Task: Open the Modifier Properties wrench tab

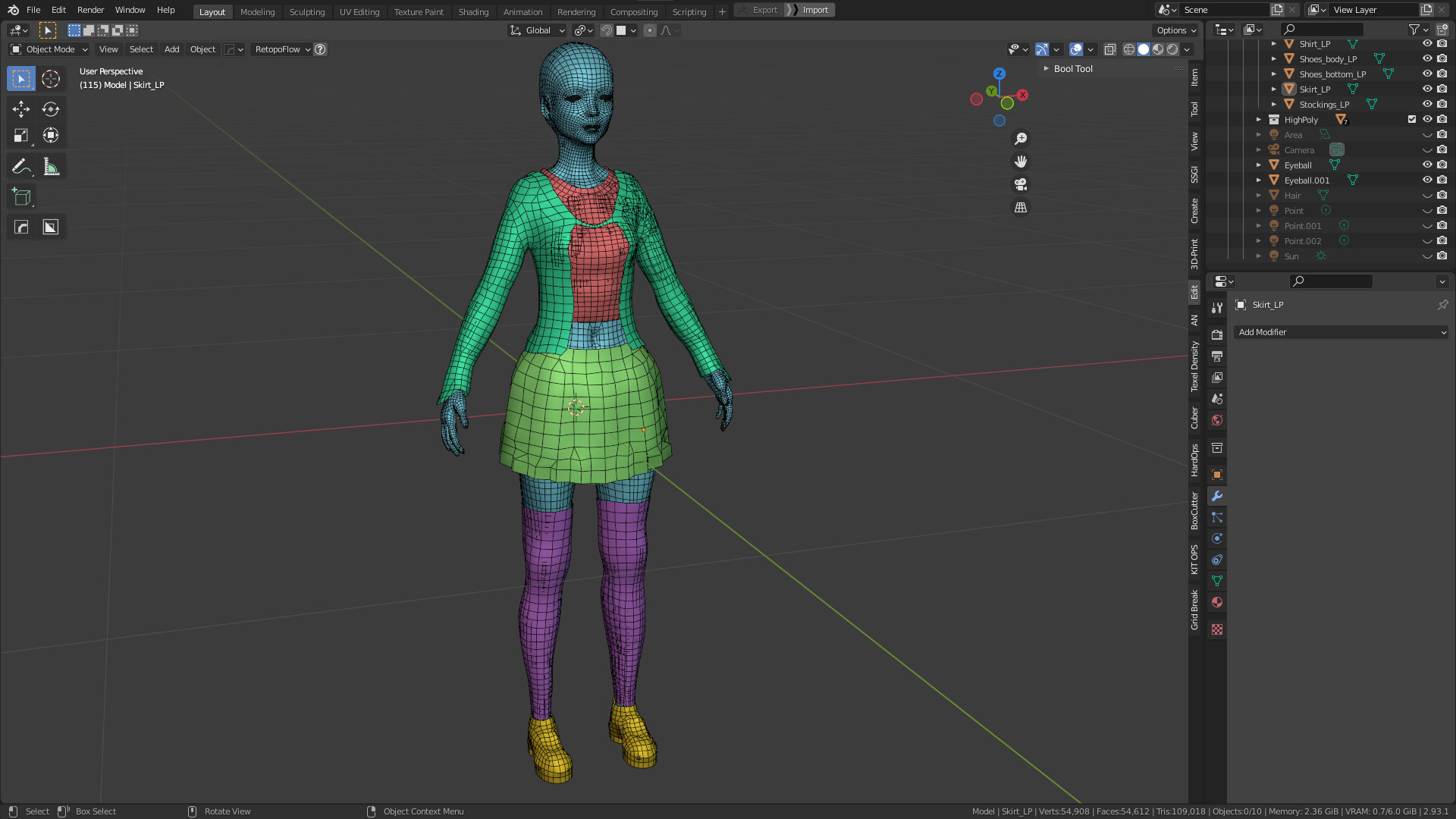Action: click(1216, 496)
